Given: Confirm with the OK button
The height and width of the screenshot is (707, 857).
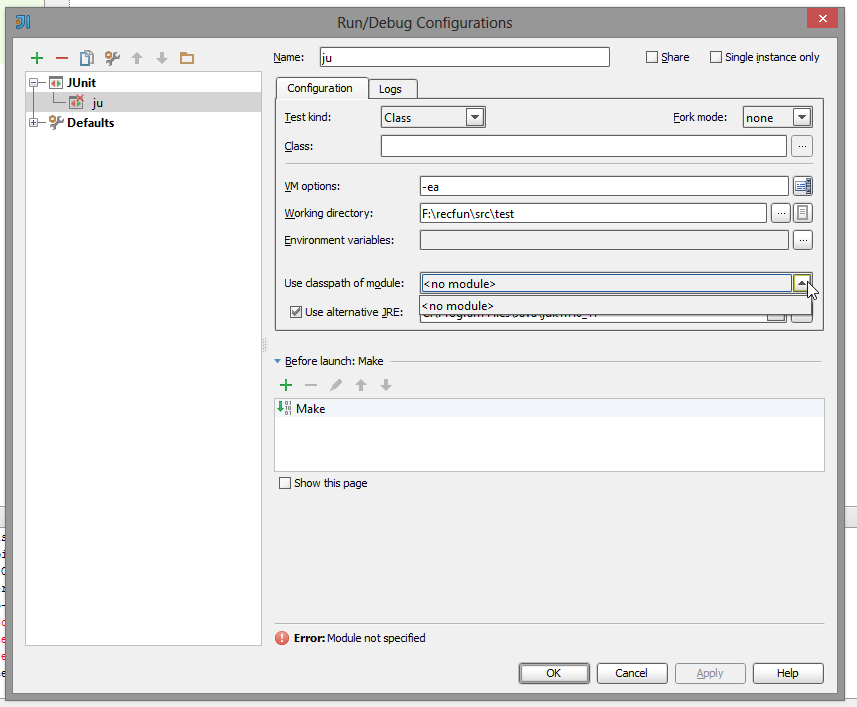Looking at the screenshot, I should pos(554,673).
